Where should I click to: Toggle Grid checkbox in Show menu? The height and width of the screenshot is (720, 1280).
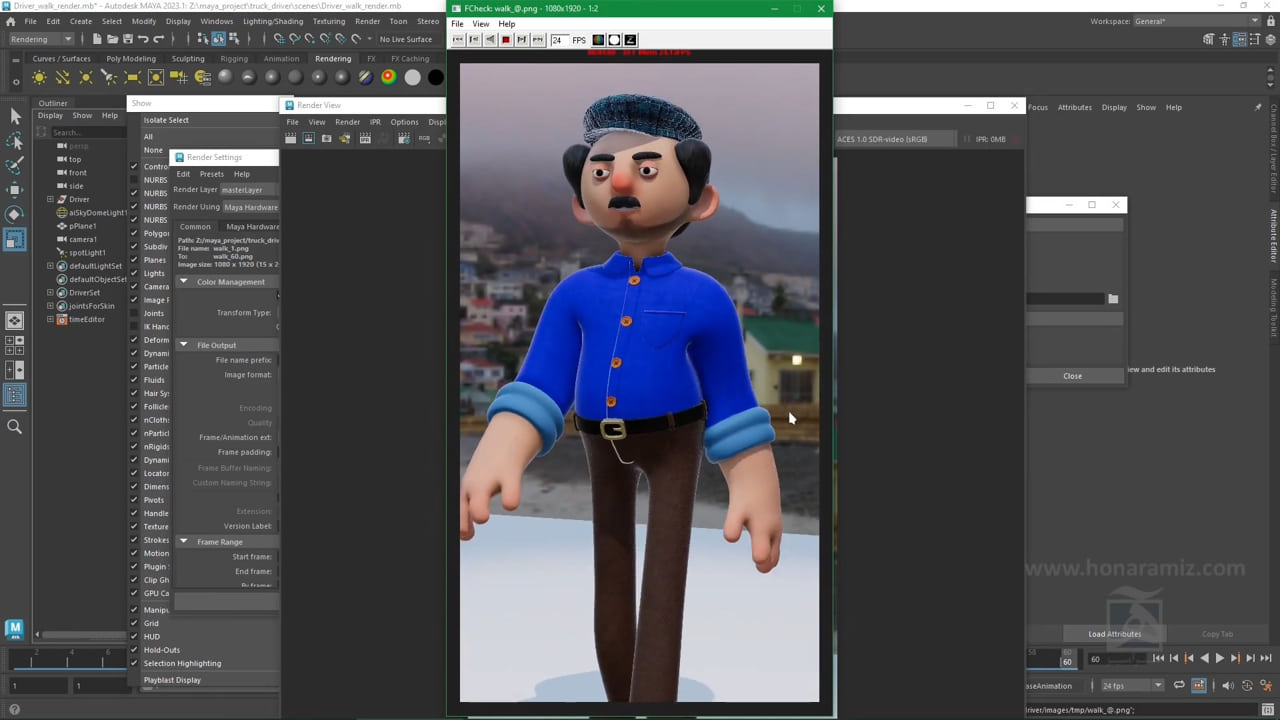[x=134, y=623]
